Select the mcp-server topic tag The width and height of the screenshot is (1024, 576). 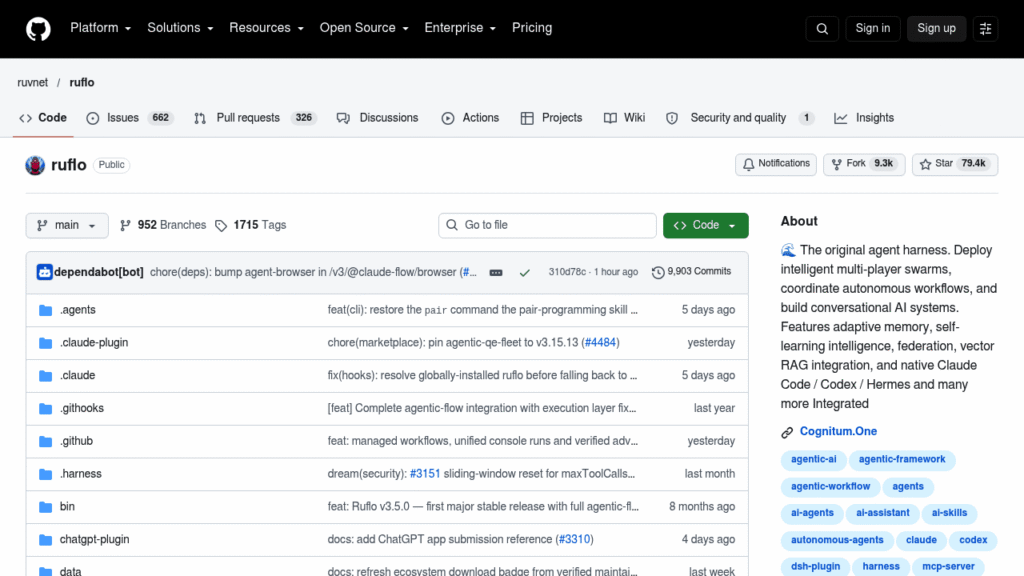point(948,567)
